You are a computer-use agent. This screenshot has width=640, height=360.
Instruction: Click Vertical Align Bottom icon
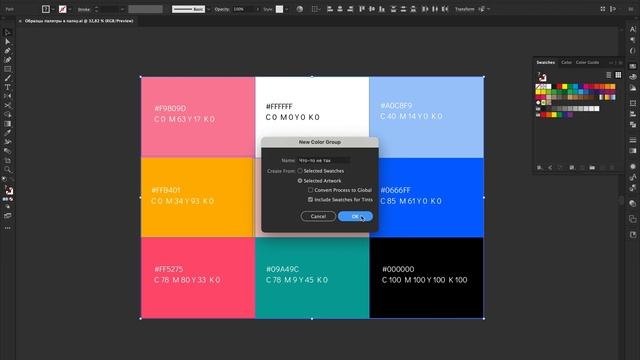click(x=382, y=9)
